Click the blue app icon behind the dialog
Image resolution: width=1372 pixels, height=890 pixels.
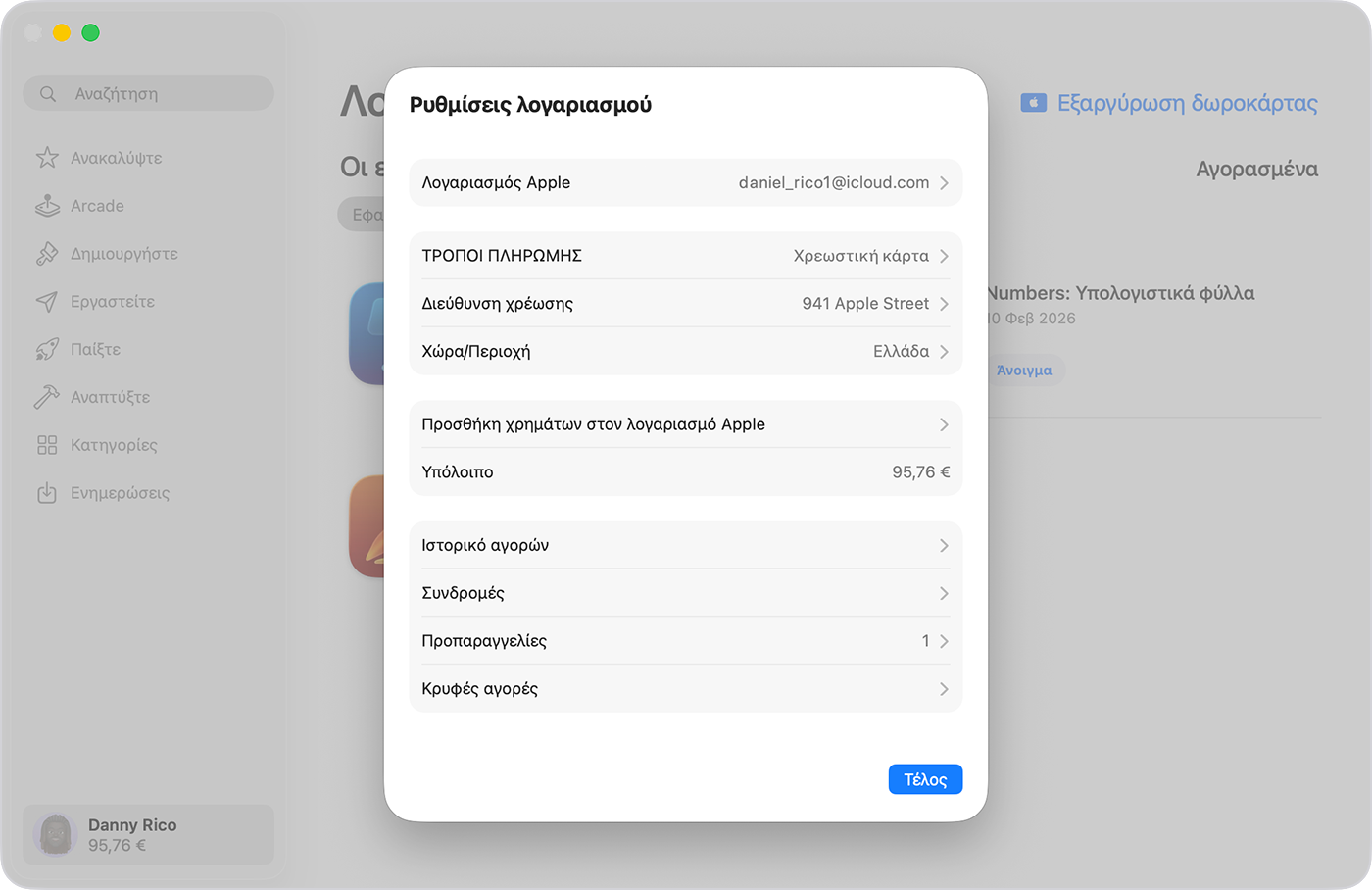pos(367,333)
